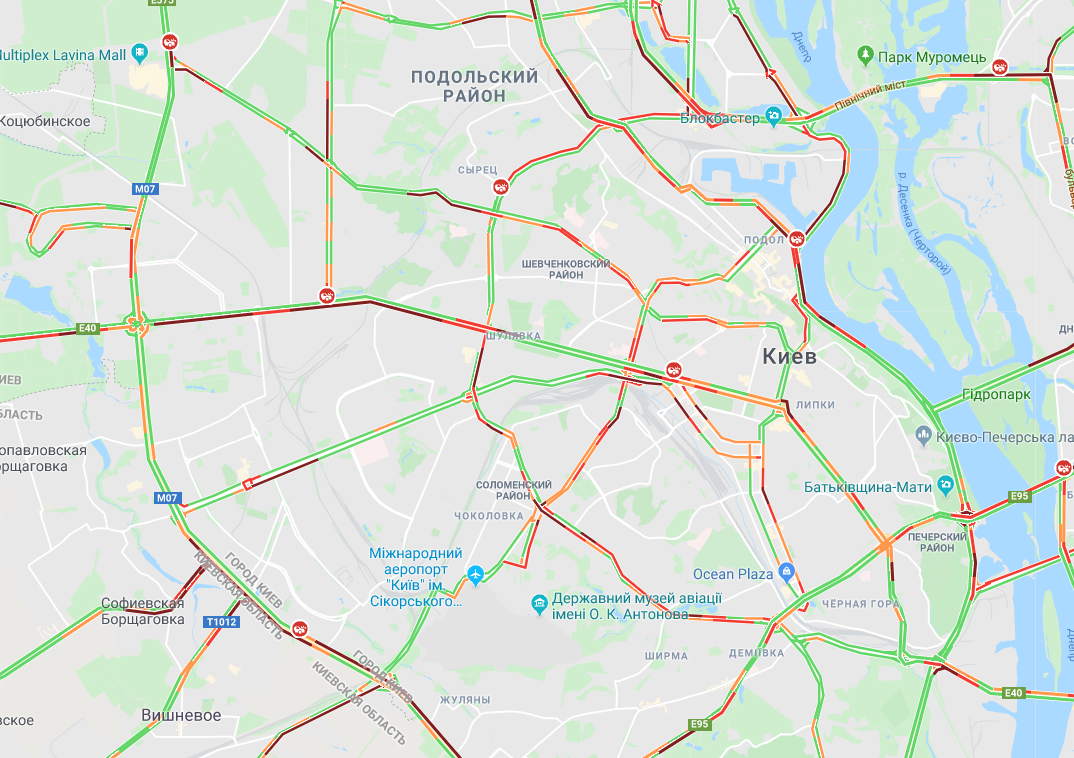Click the traffic incident icon near Сырец
1074x758 pixels.
501,187
